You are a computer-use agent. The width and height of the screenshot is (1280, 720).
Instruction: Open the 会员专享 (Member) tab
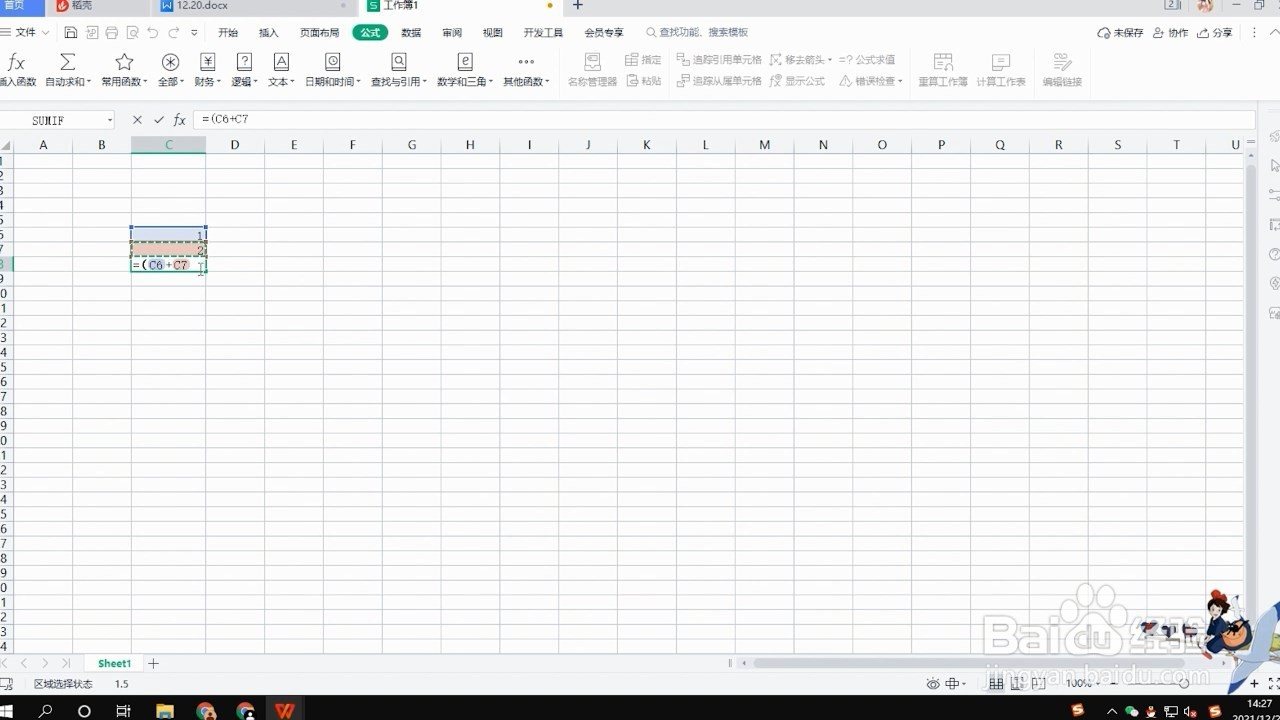pos(604,33)
